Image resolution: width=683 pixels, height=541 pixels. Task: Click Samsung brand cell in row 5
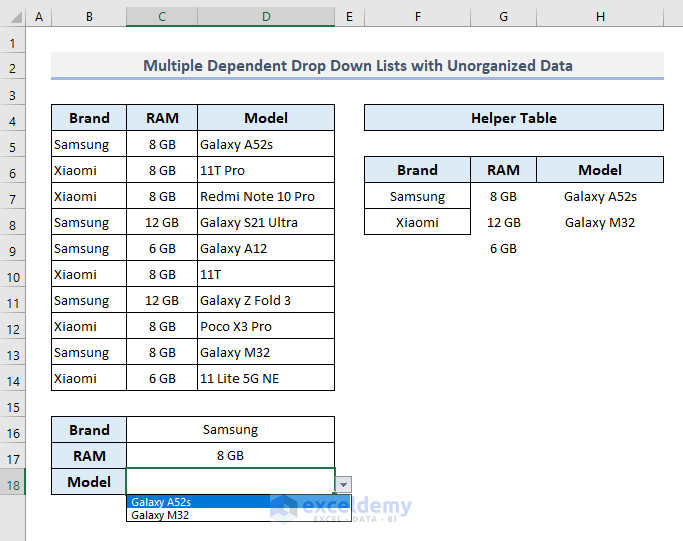tap(89, 144)
